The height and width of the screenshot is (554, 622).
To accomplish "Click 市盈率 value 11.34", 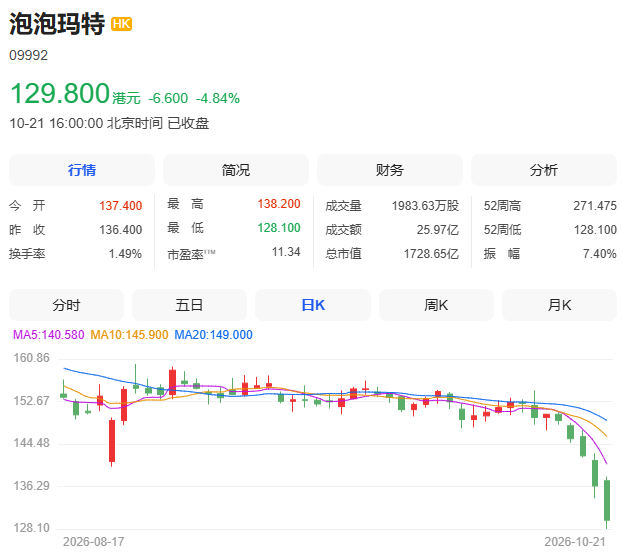I will pyautogui.click(x=286, y=252).
